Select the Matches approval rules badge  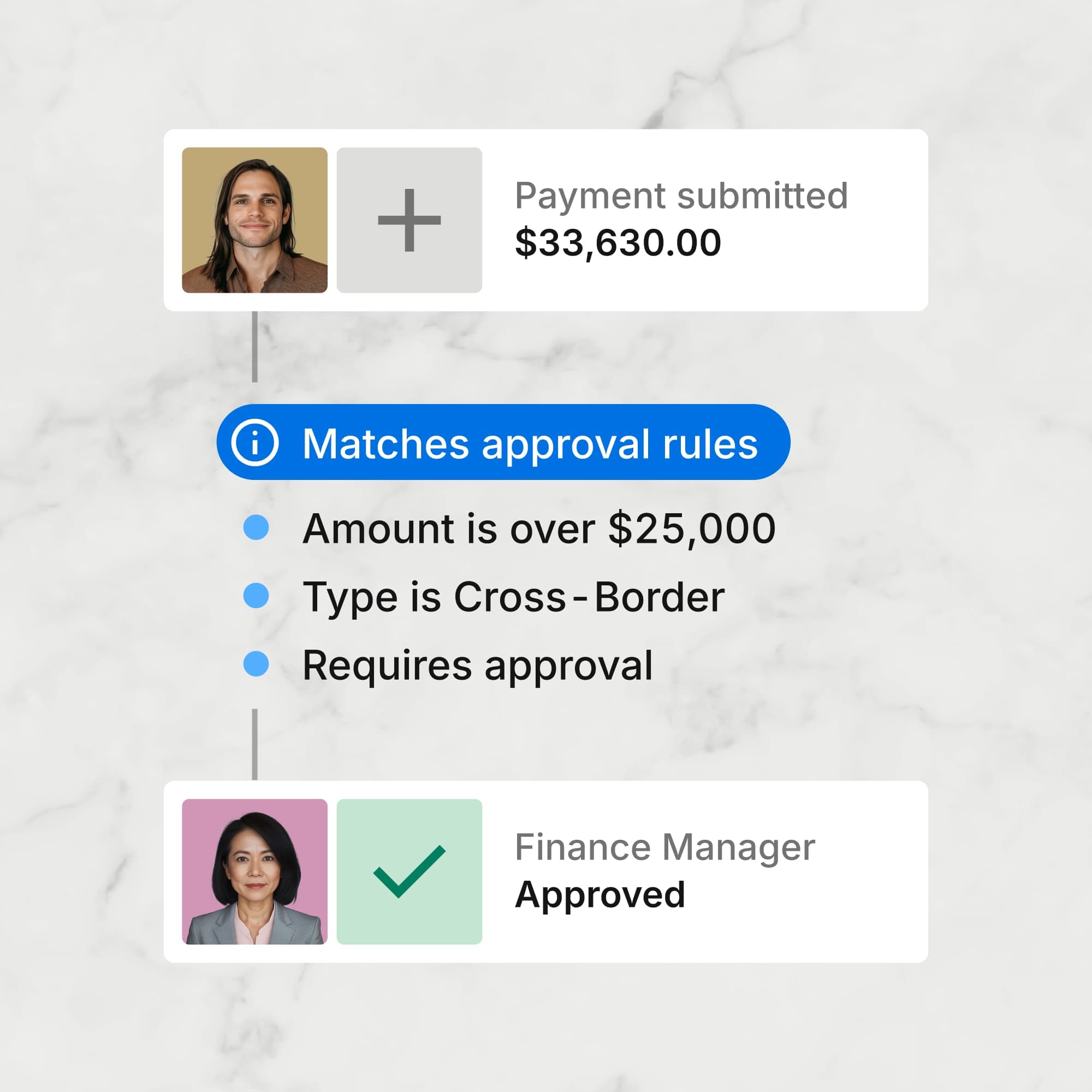(x=529, y=443)
